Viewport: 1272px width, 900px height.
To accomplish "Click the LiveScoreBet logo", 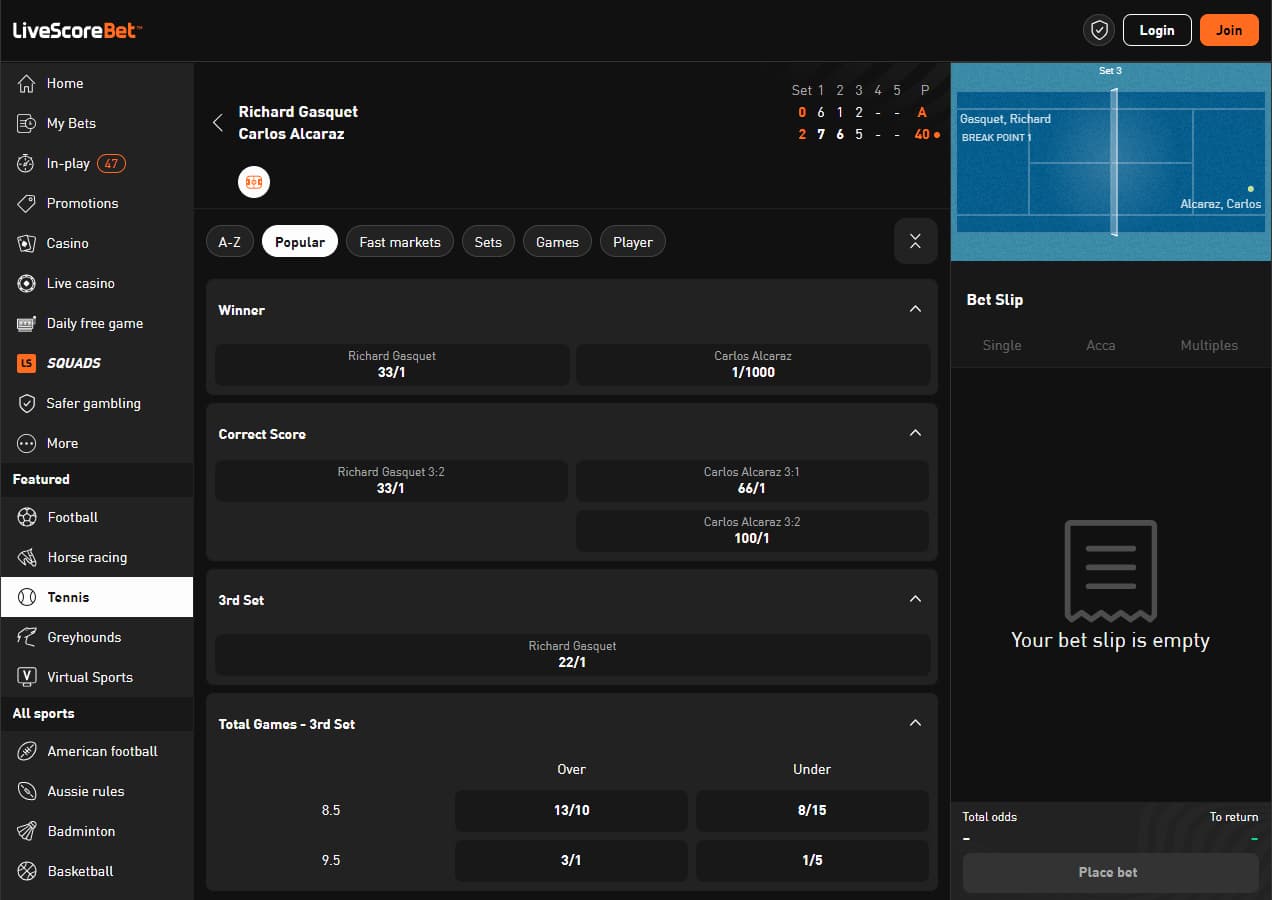I will coord(77,30).
